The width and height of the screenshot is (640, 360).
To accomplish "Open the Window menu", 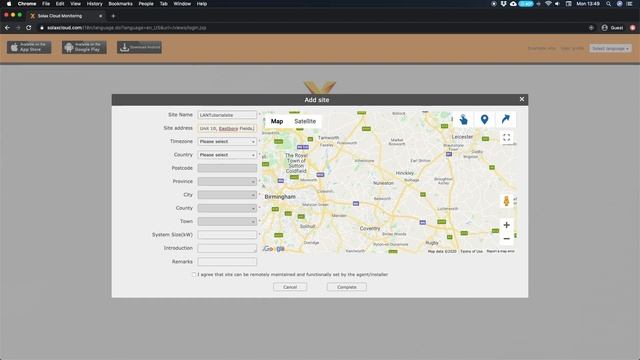I will [x=182, y=4].
